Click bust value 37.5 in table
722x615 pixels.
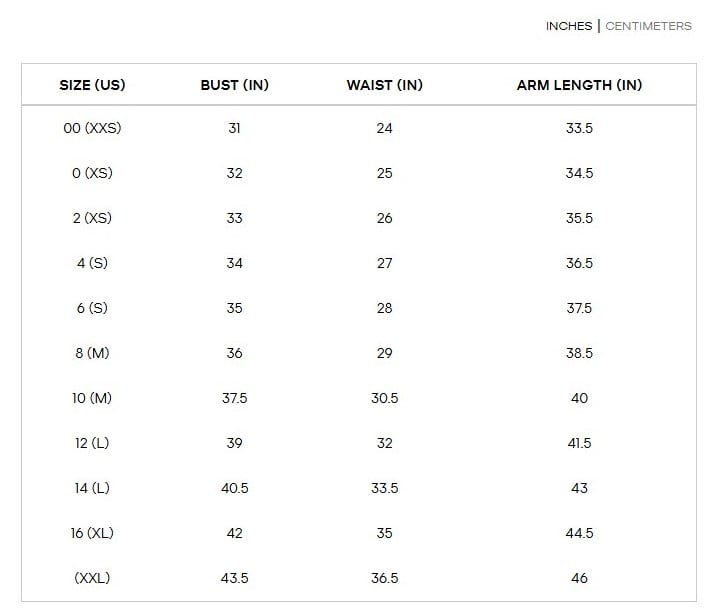tap(234, 398)
